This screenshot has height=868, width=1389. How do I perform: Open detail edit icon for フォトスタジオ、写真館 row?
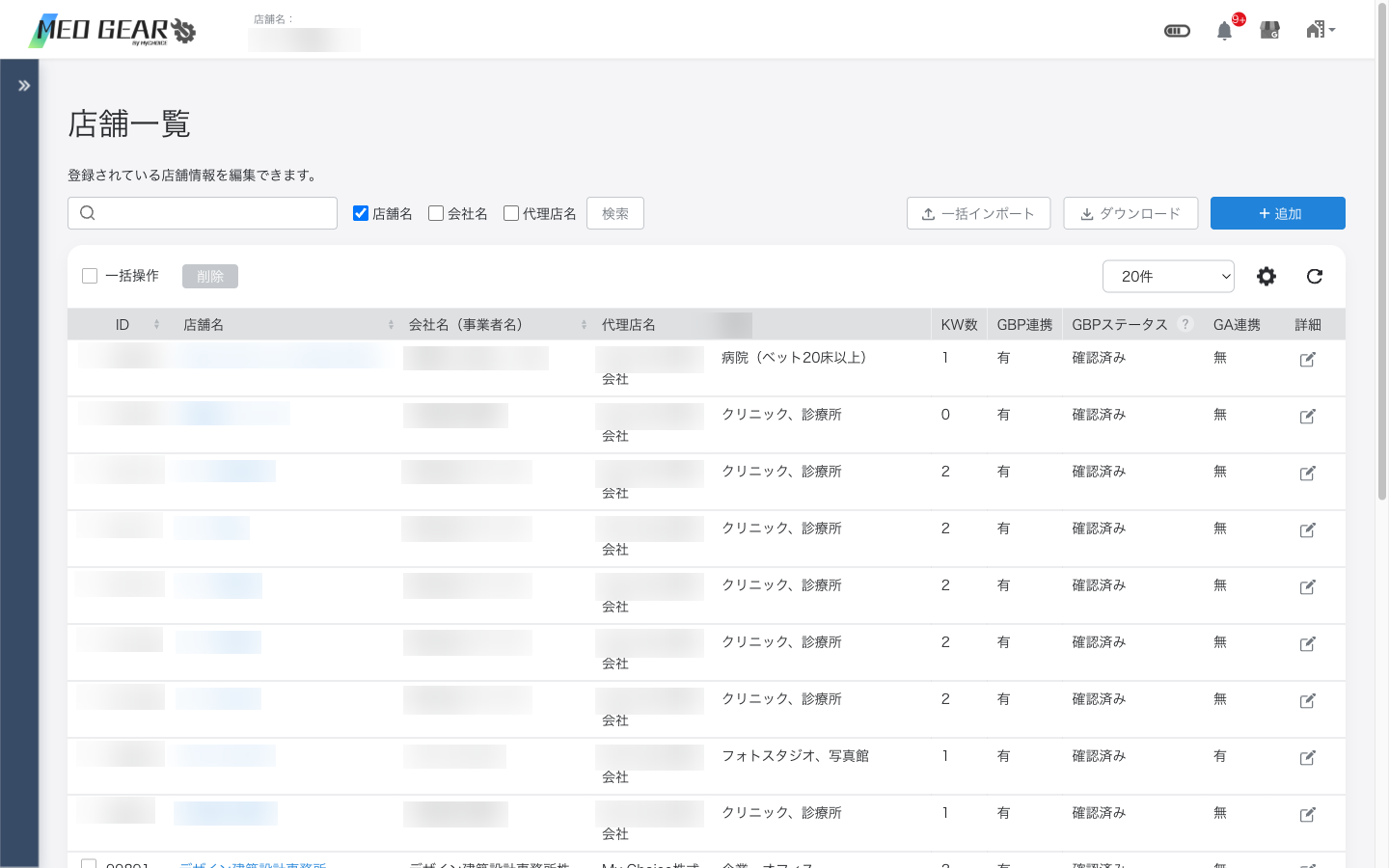1308,757
